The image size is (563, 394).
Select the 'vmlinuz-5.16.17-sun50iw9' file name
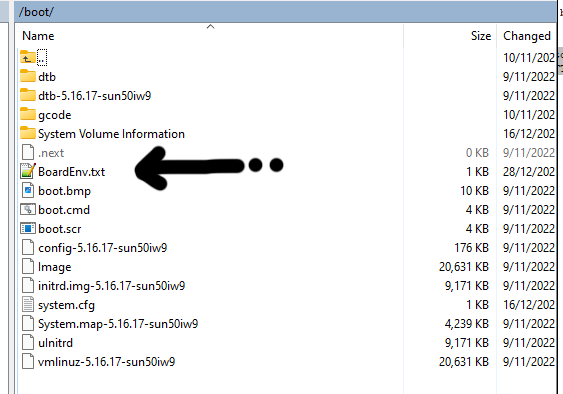[107, 362]
